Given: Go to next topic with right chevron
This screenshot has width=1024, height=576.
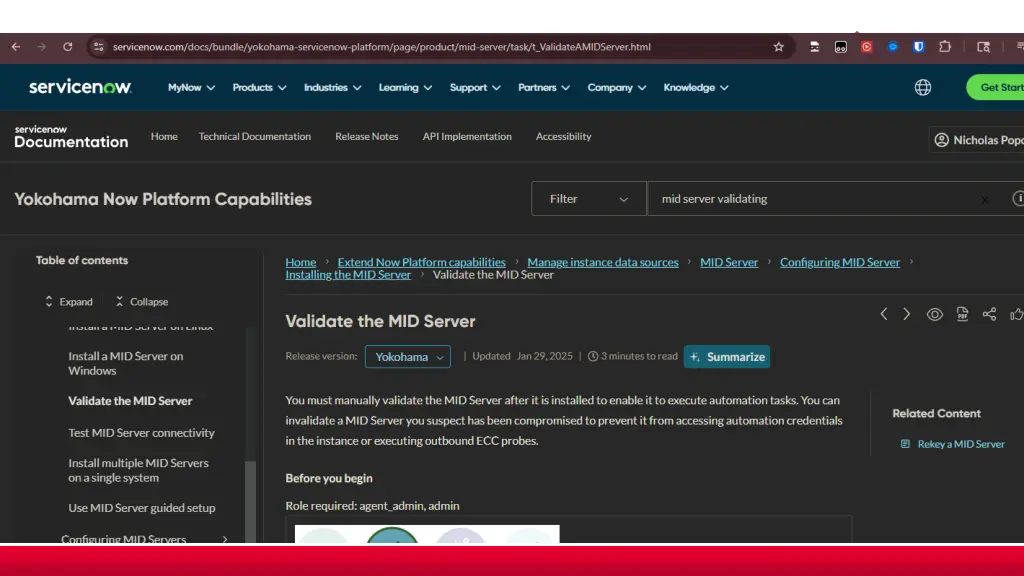Looking at the screenshot, I should [906, 314].
